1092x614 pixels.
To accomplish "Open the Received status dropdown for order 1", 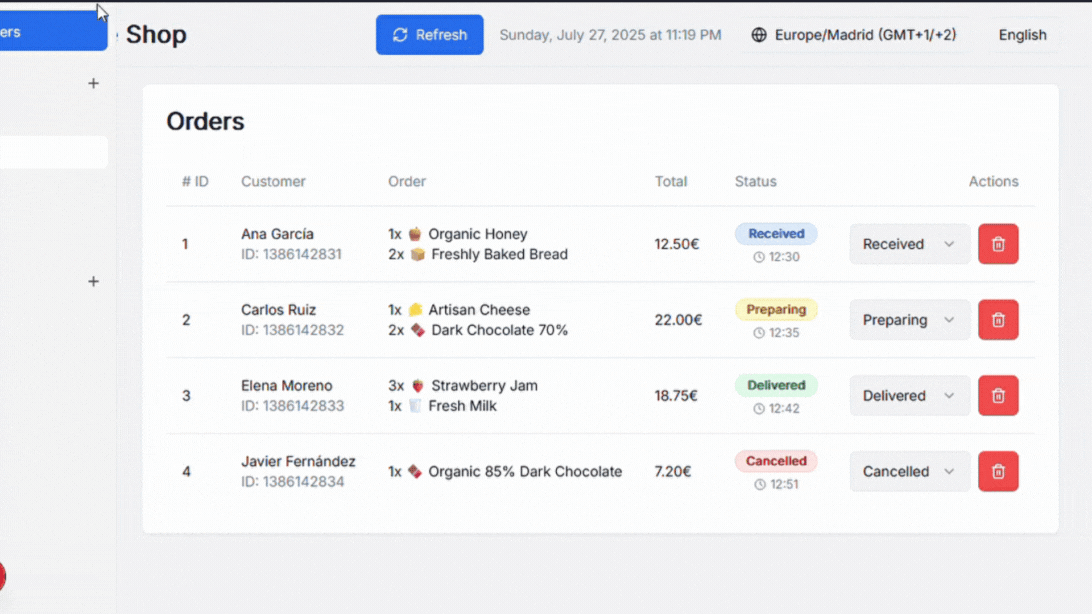I will pyautogui.click(x=909, y=244).
